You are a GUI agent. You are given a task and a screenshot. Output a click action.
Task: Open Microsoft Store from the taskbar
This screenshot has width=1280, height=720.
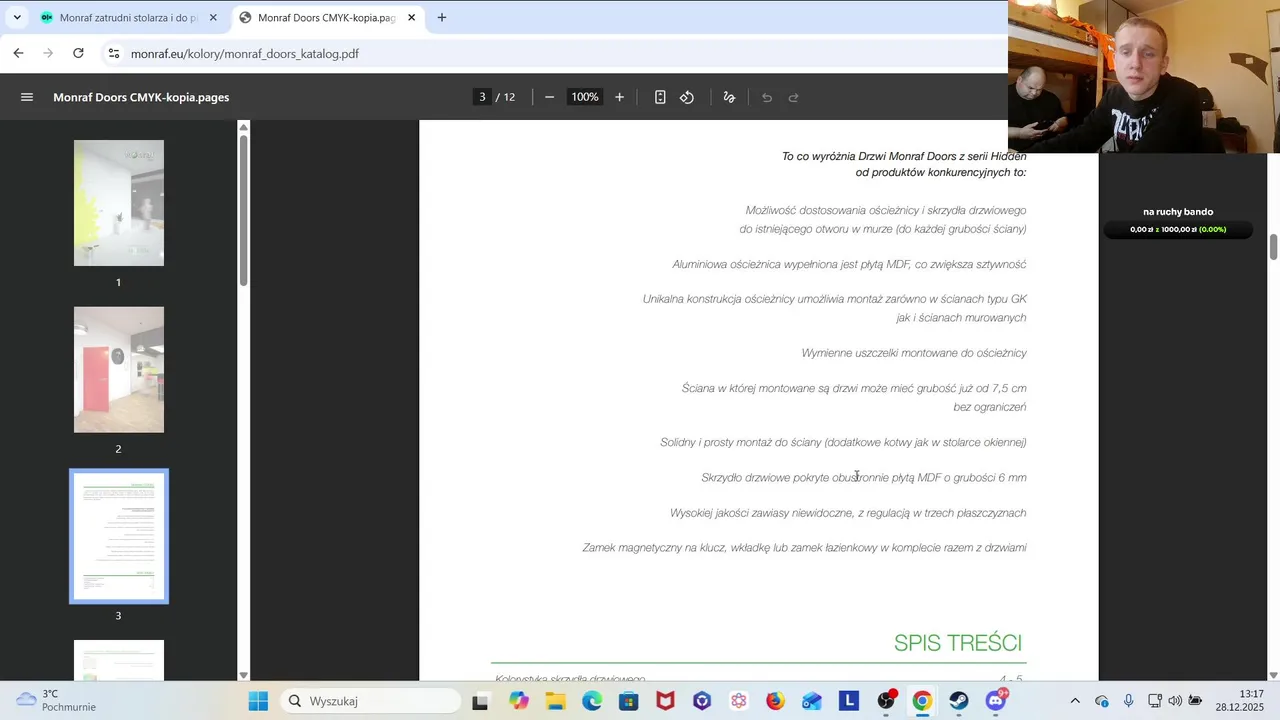tap(628, 701)
